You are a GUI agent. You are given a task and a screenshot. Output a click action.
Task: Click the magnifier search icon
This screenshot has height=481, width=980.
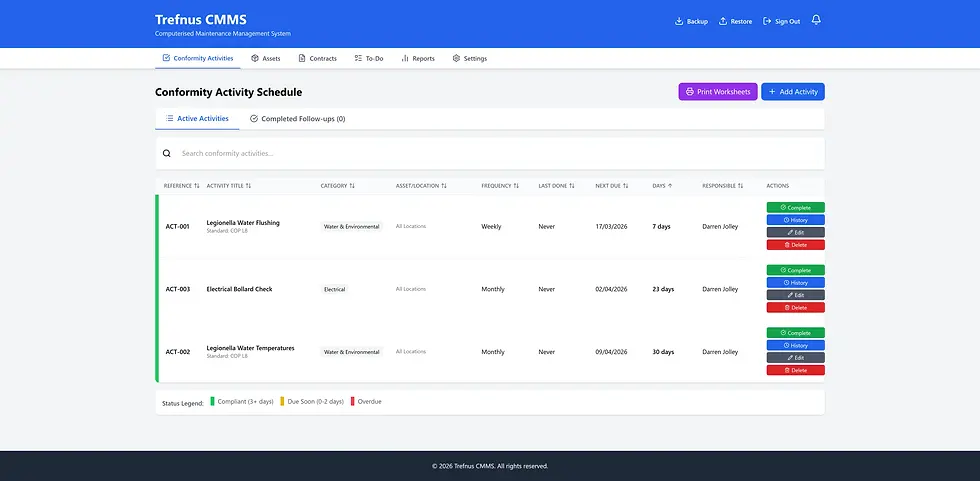(166, 153)
